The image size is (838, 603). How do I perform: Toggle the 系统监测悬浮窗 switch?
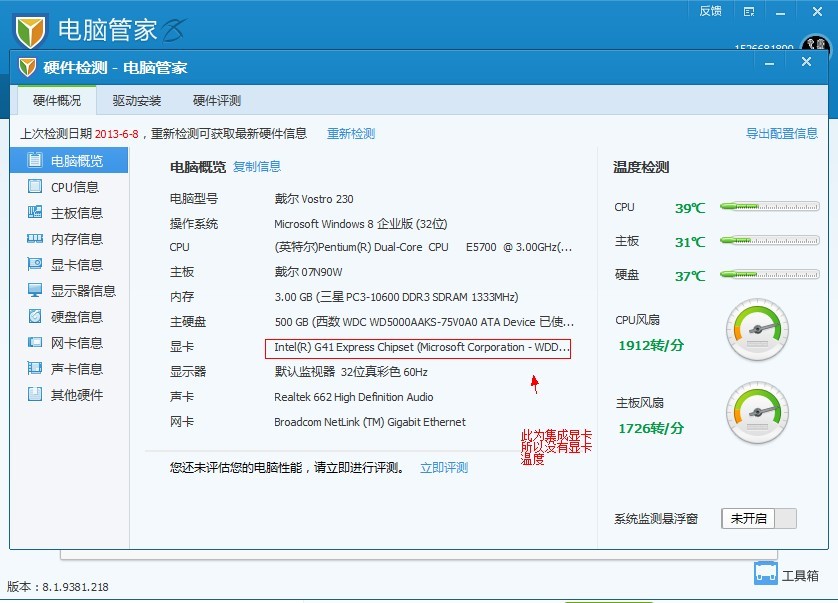(x=759, y=519)
